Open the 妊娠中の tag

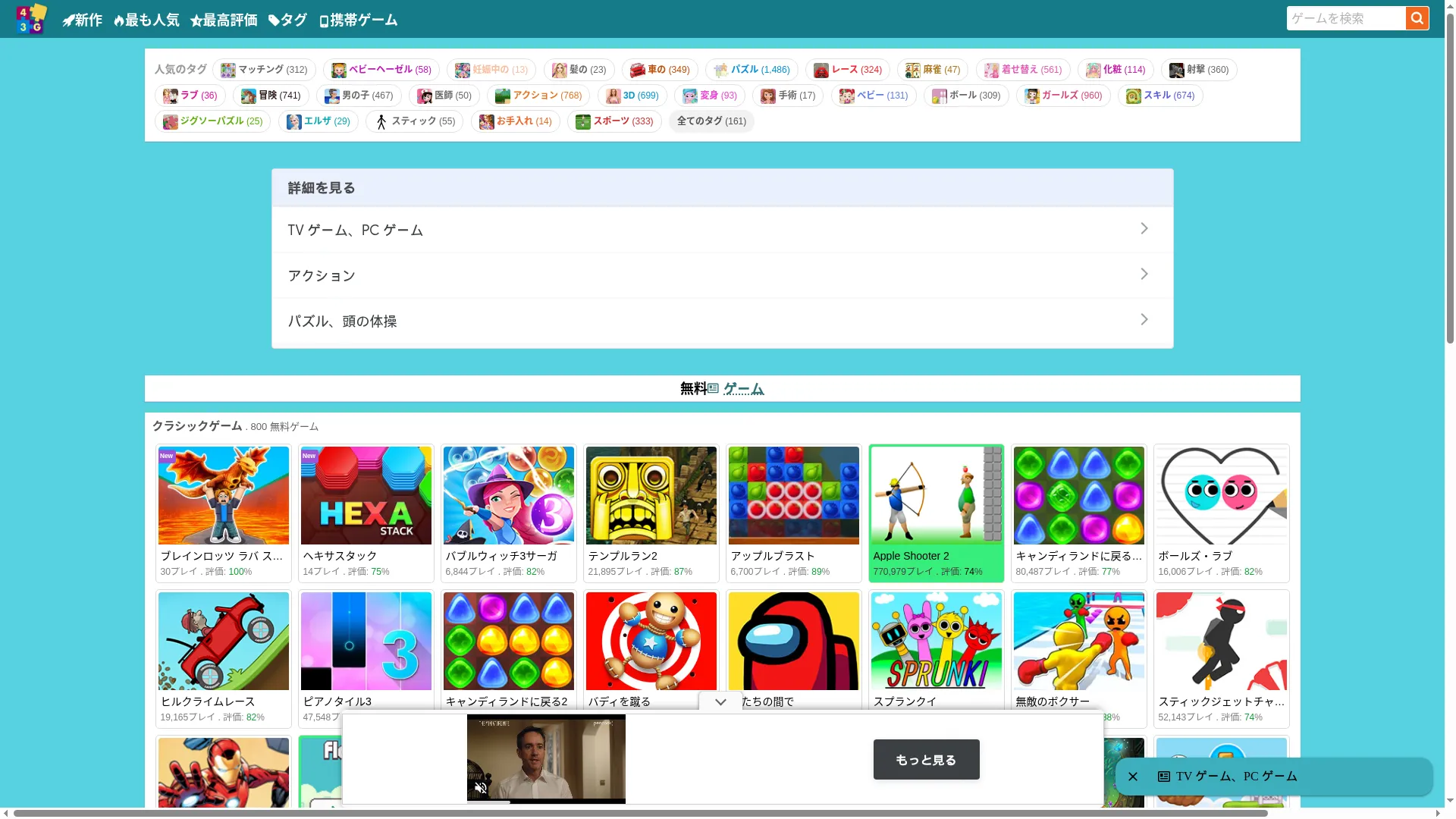click(x=491, y=70)
